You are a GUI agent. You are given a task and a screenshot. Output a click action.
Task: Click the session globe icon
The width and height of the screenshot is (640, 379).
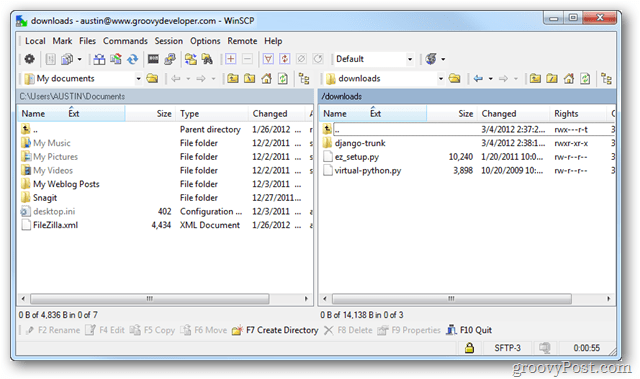(x=431, y=59)
